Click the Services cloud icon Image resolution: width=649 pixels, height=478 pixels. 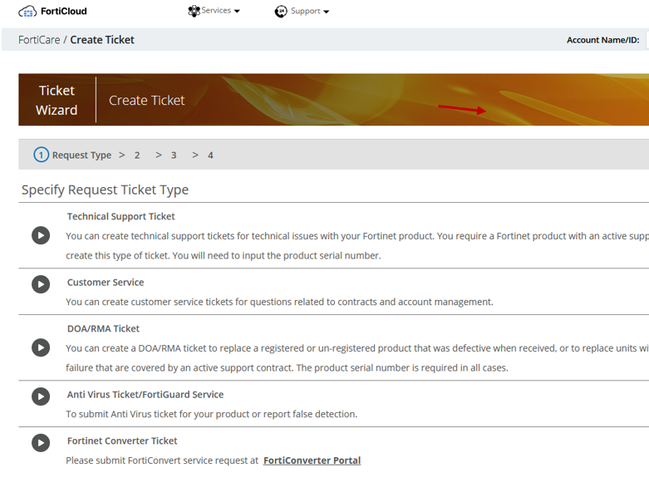pyautogui.click(x=194, y=11)
